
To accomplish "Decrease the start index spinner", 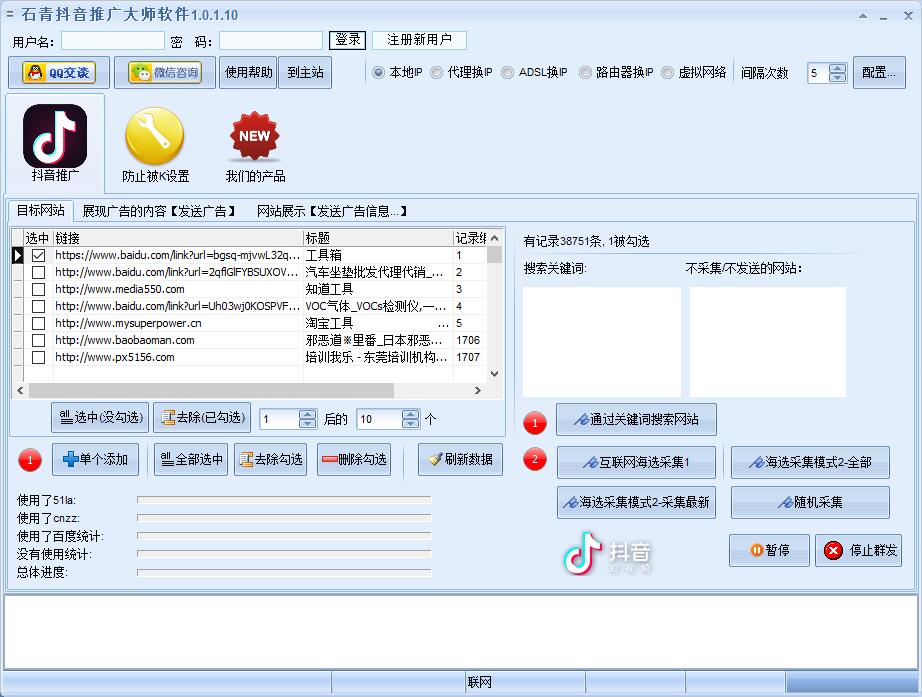I will (308, 423).
